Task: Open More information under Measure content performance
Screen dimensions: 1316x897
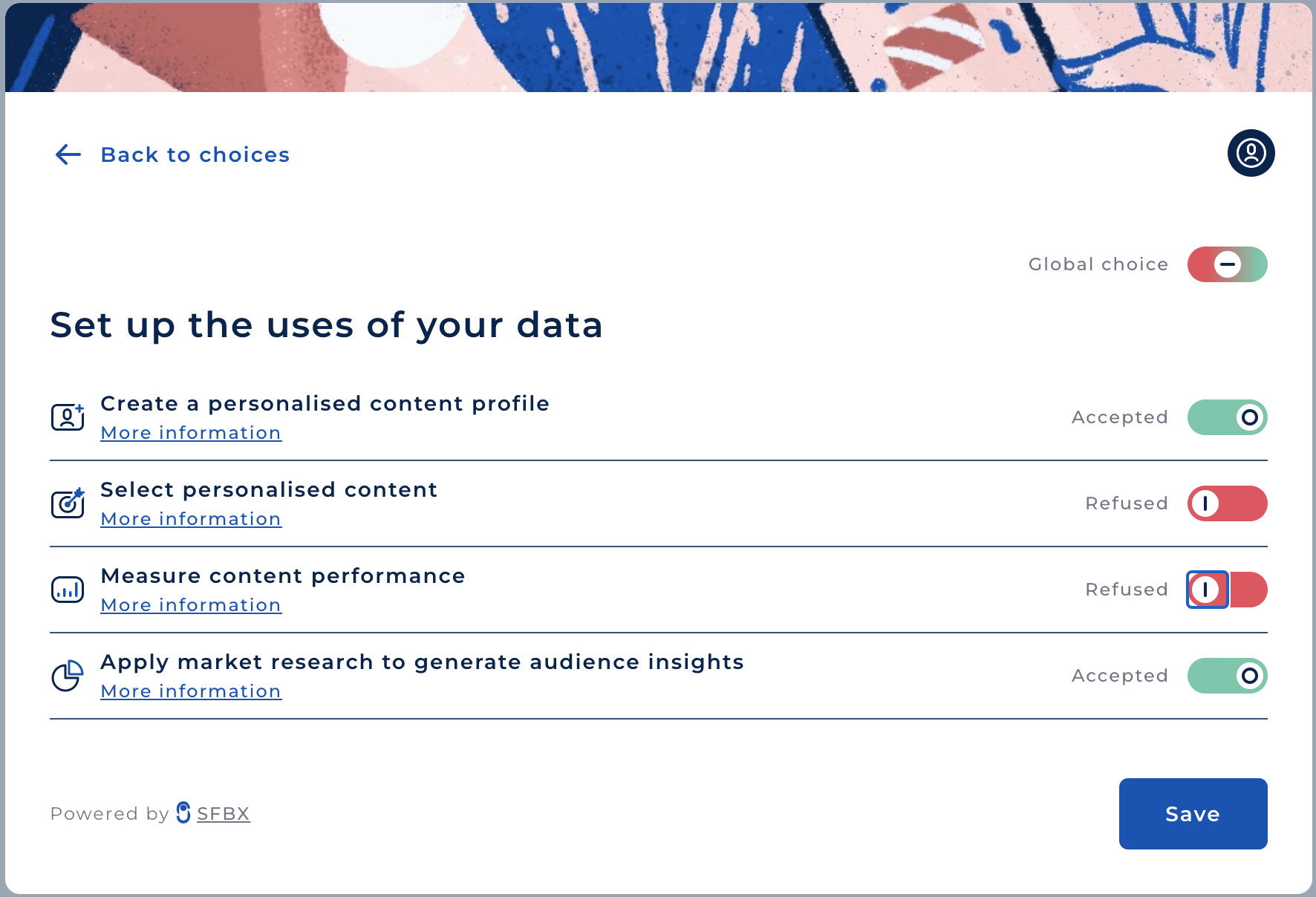Action: tap(191, 604)
